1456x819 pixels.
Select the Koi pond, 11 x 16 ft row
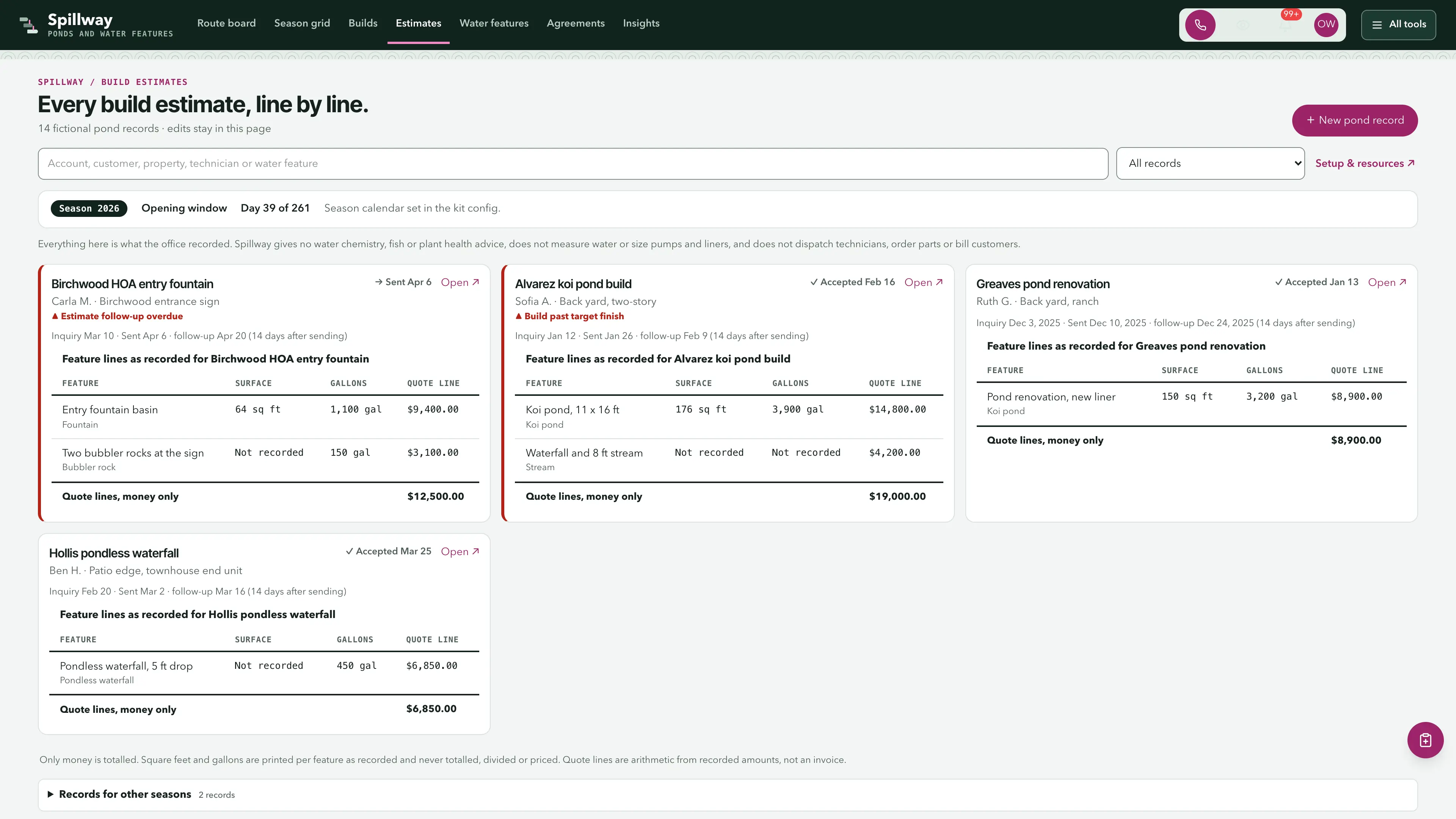[728, 417]
